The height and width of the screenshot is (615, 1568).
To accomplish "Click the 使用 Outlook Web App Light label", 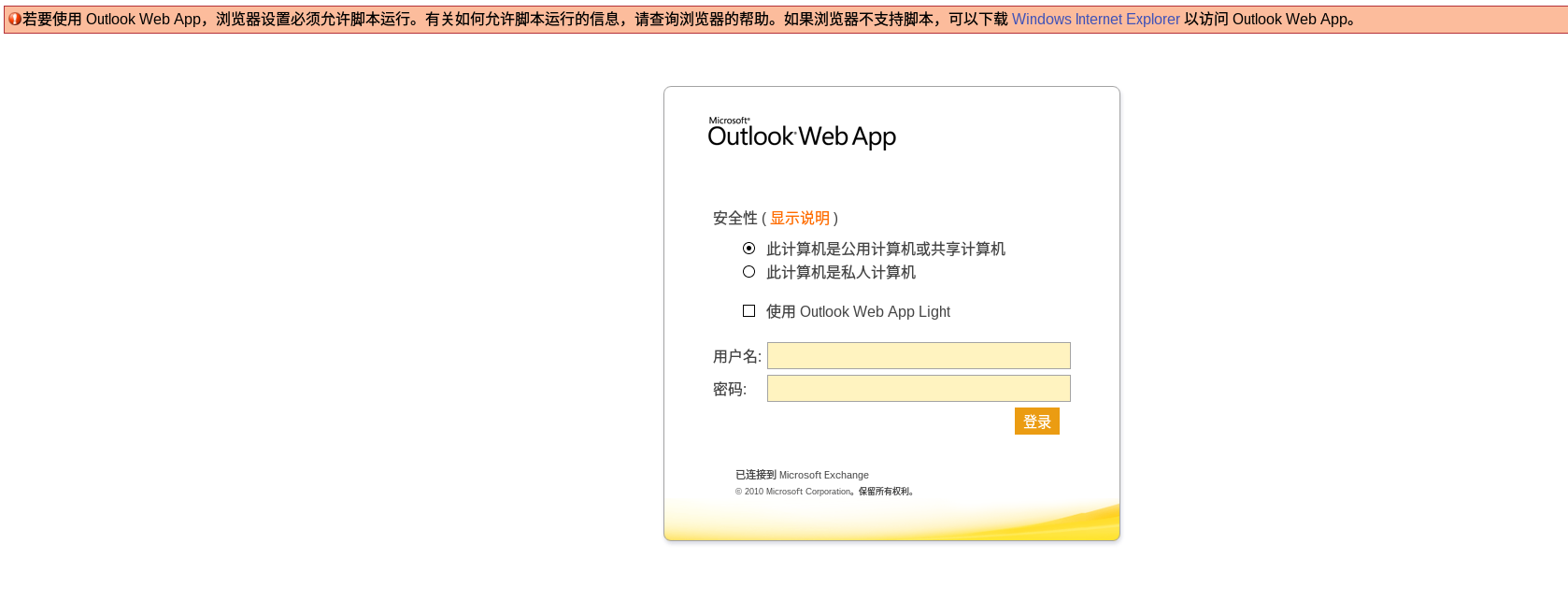I will click(857, 312).
